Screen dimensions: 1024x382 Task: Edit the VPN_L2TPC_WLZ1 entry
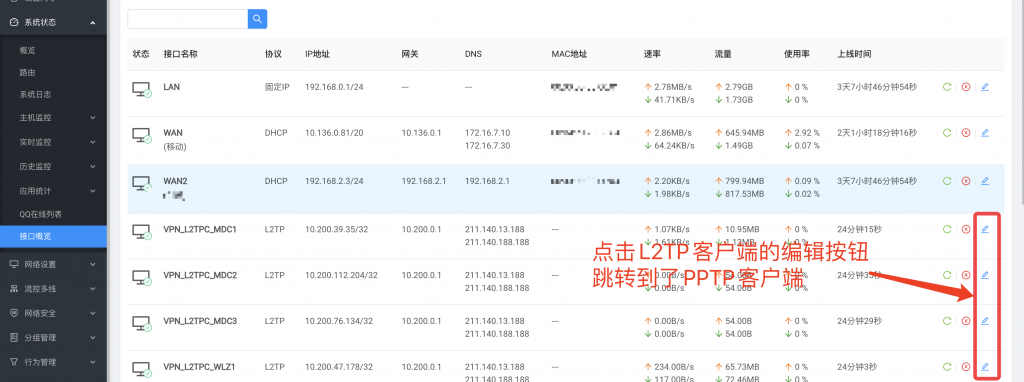pos(985,366)
